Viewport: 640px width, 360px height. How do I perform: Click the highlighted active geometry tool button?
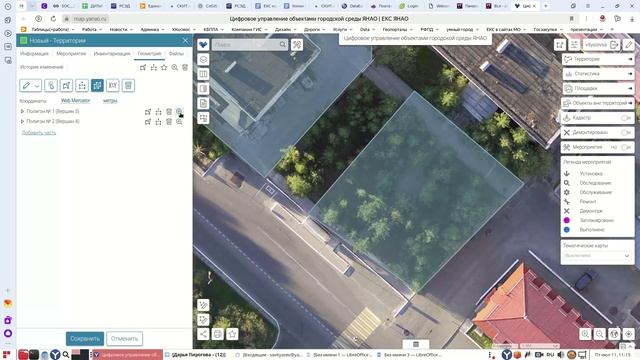pos(97,85)
